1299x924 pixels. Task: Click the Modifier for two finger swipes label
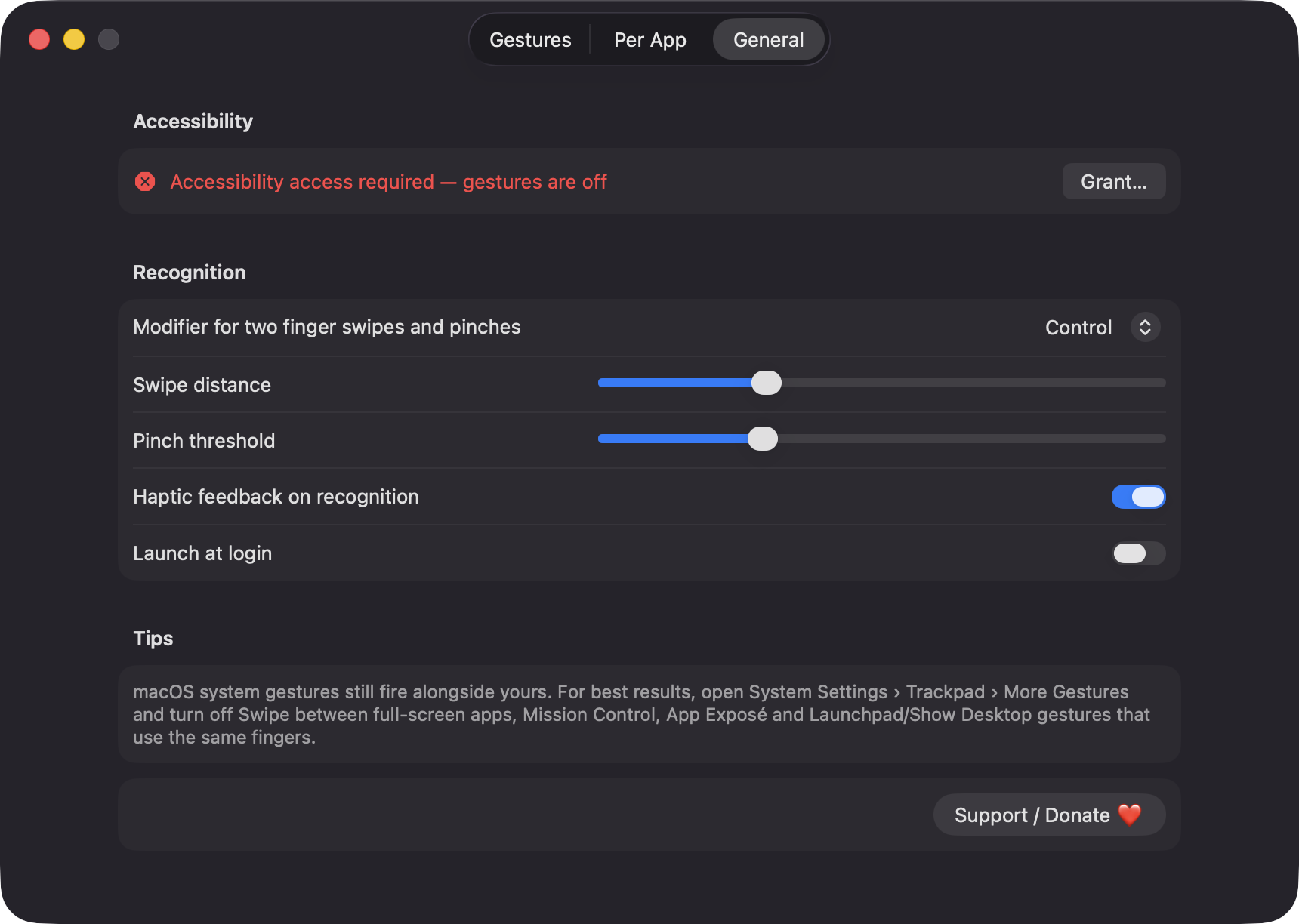(x=327, y=327)
